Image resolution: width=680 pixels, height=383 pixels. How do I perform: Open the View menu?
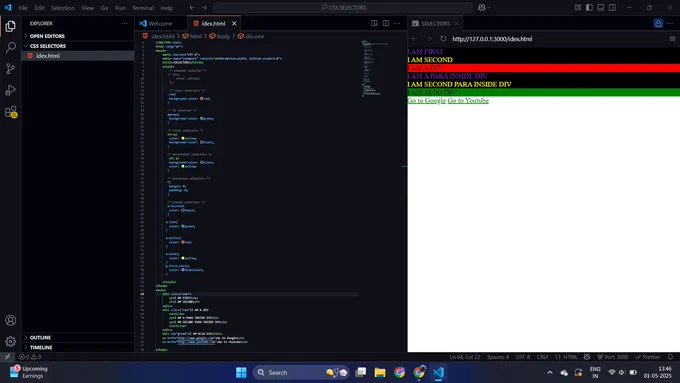coord(88,8)
